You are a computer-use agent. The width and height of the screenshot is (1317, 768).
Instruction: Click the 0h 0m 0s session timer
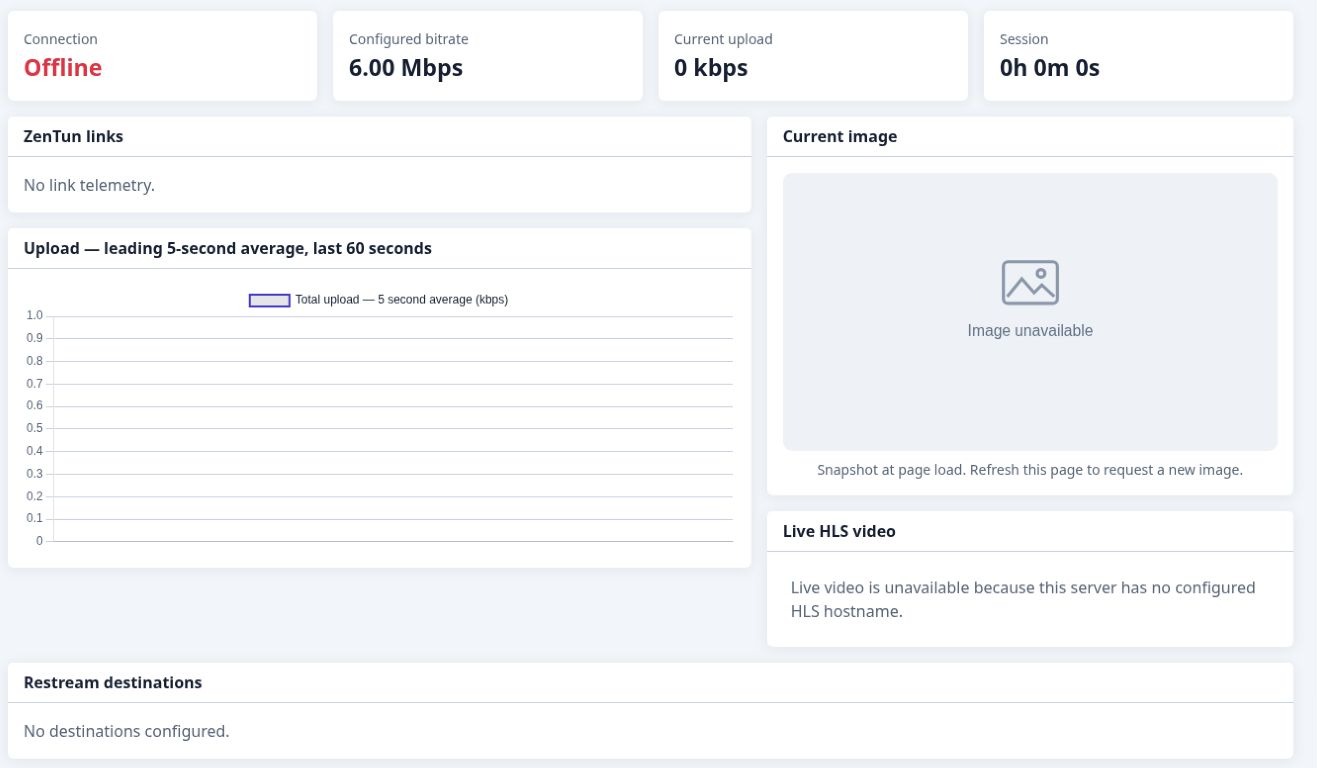[x=1050, y=68]
